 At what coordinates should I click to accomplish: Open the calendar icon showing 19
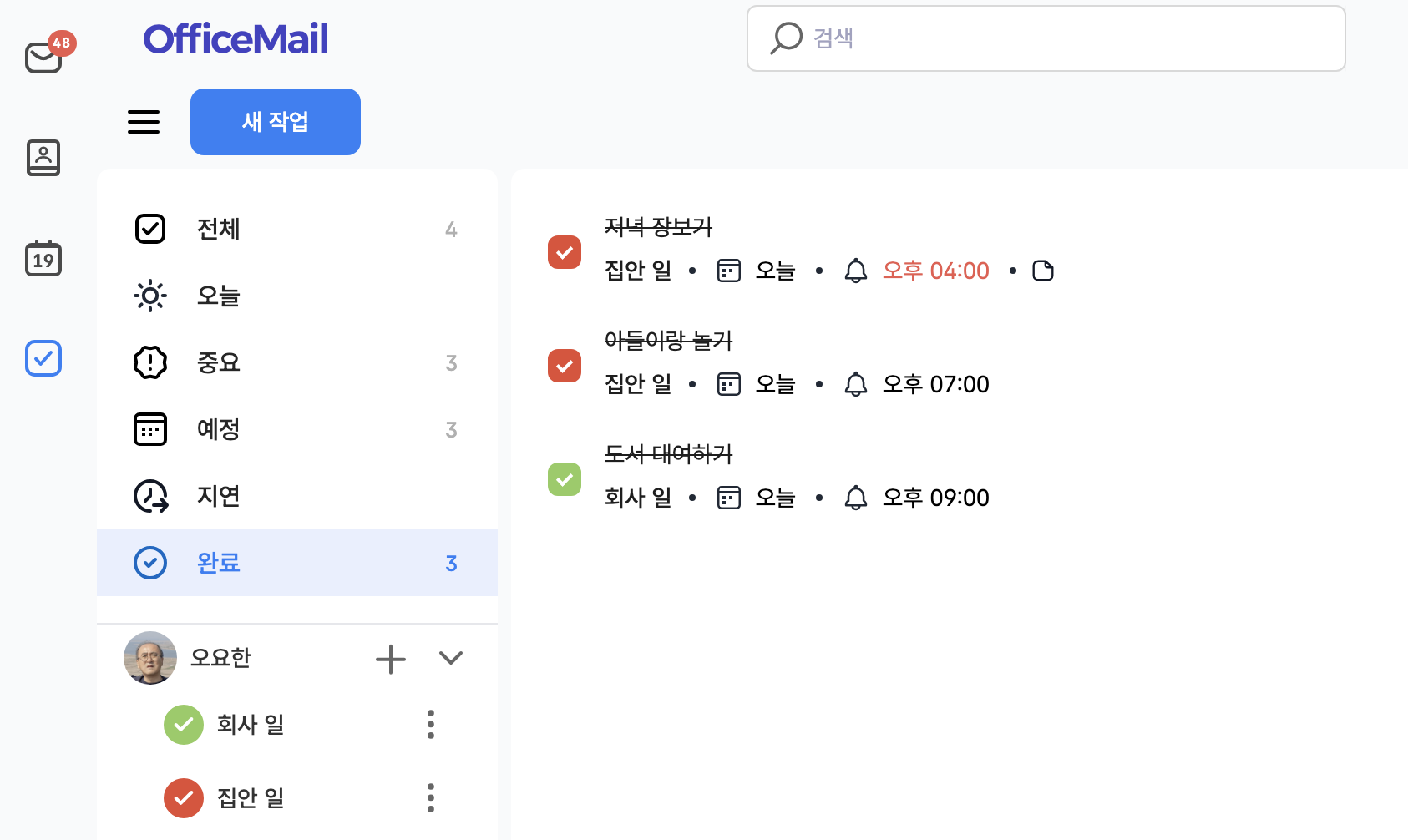[x=43, y=258]
